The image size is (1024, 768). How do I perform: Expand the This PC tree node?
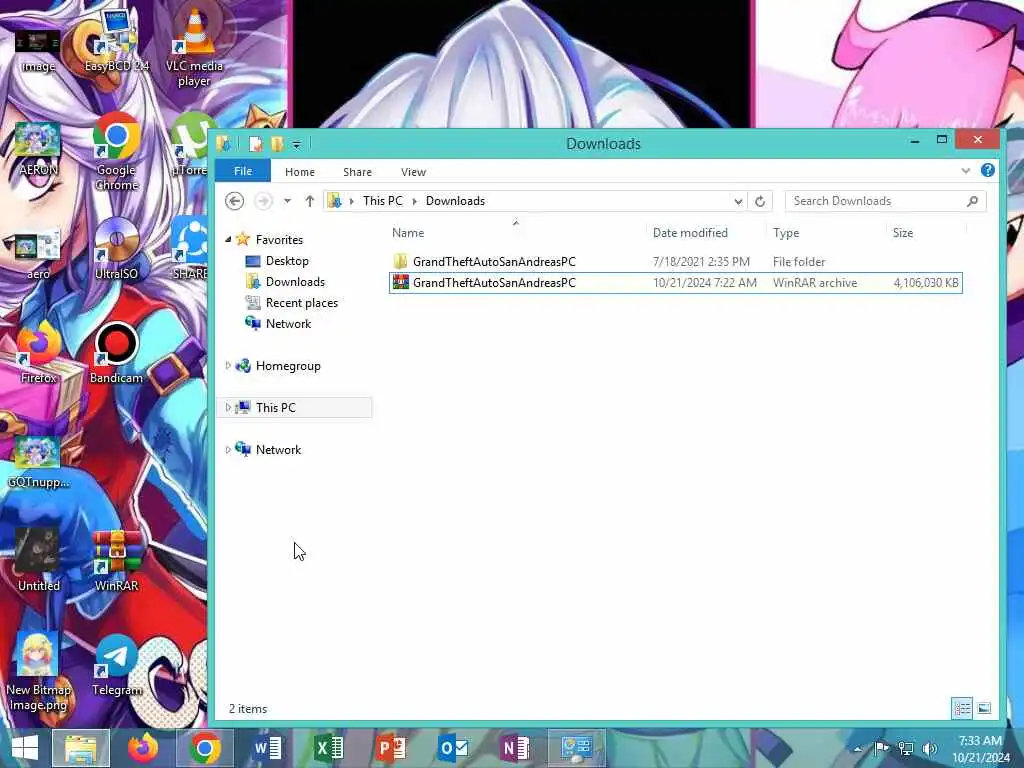(x=228, y=408)
